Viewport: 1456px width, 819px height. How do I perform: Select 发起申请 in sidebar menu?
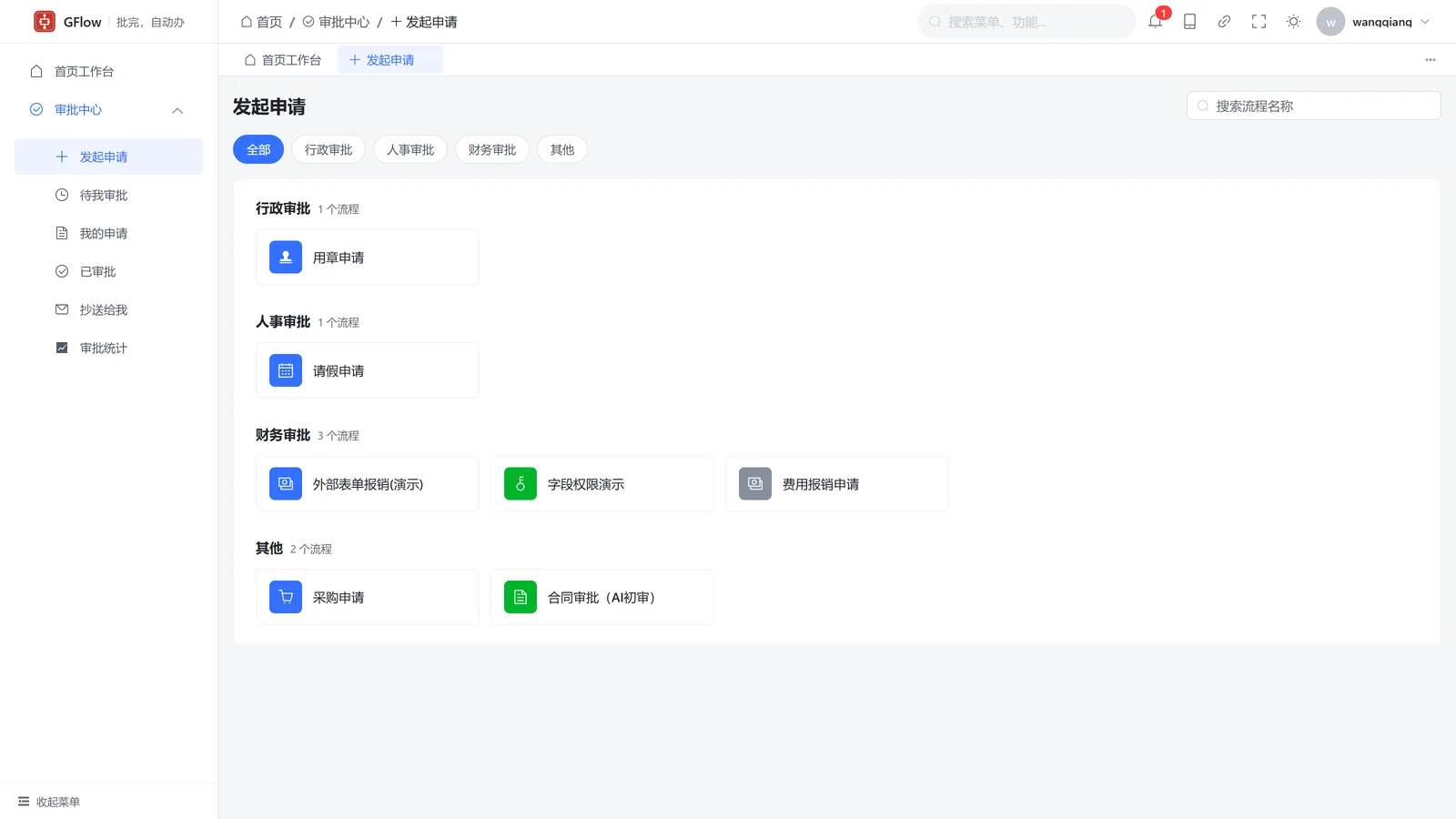108,157
